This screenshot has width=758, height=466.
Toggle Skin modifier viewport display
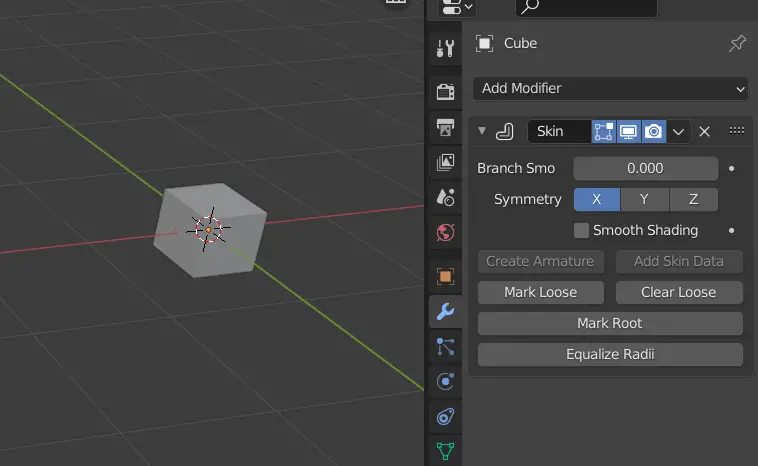[x=628, y=131]
